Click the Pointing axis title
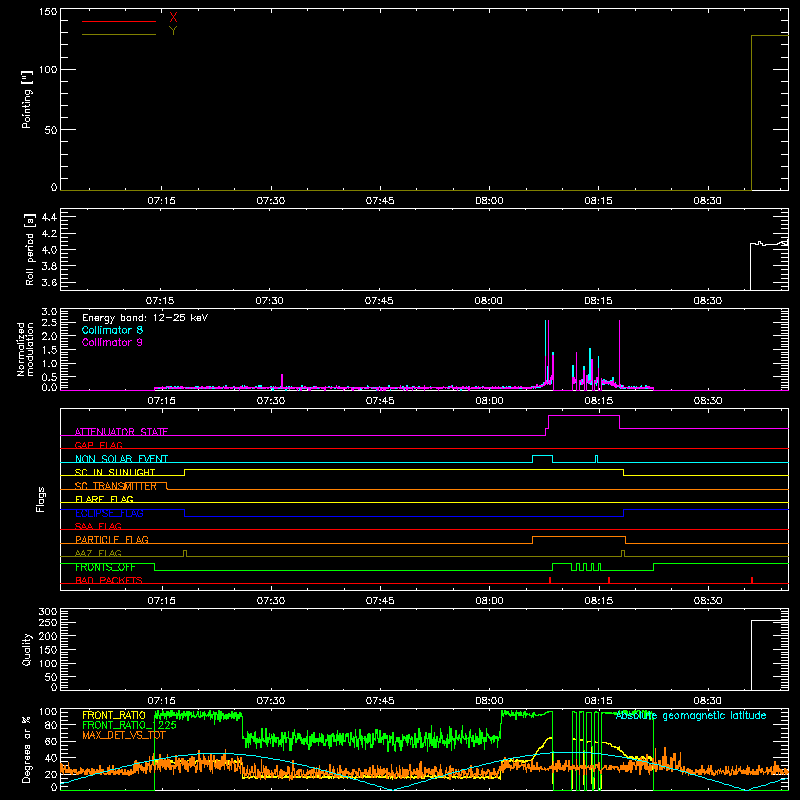Image resolution: width=800 pixels, height=800 pixels. click(x=27, y=99)
